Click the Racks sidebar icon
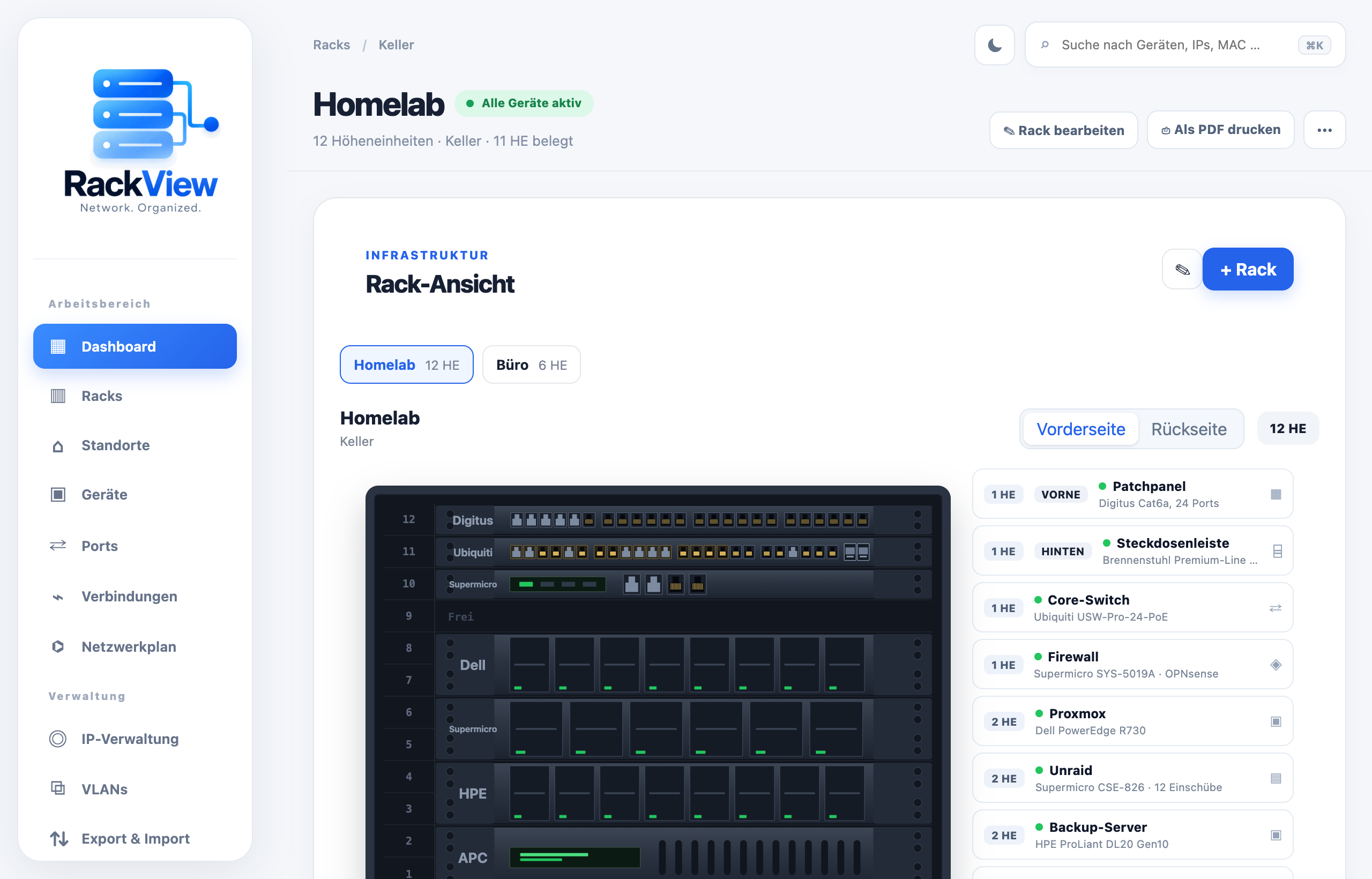This screenshot has width=1372, height=879. (58, 396)
